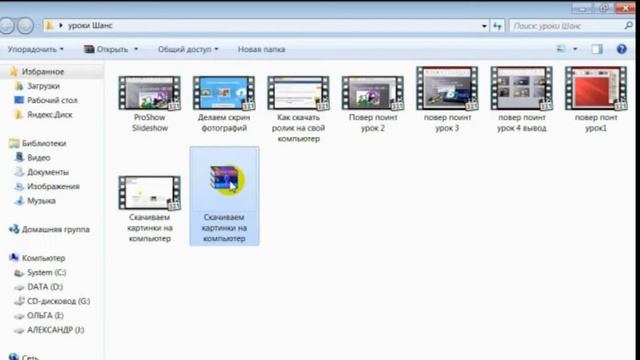Click уроки Шанс in the address bar
640x360 pixels.
90,26
